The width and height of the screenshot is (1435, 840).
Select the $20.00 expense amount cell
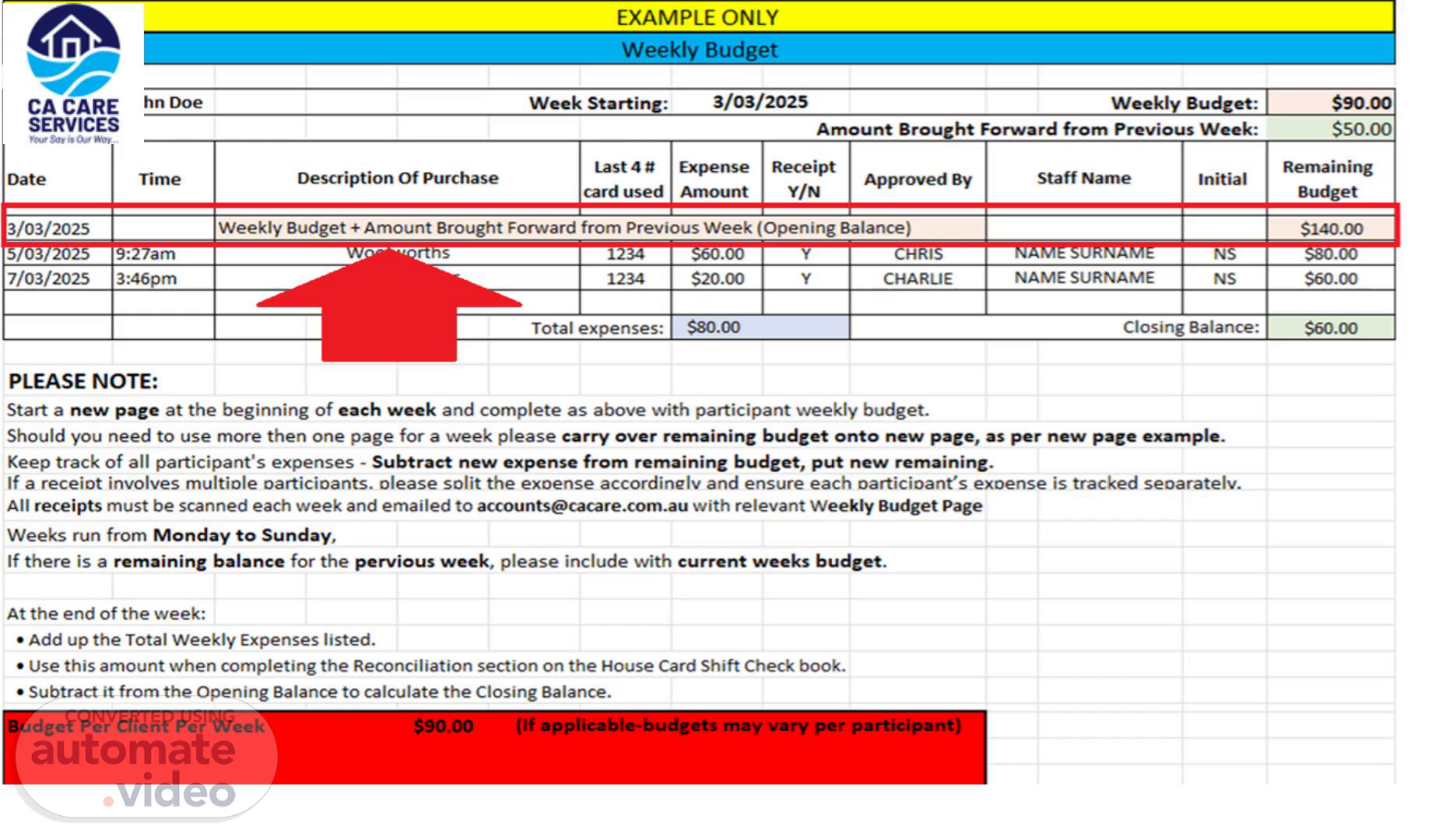717,278
